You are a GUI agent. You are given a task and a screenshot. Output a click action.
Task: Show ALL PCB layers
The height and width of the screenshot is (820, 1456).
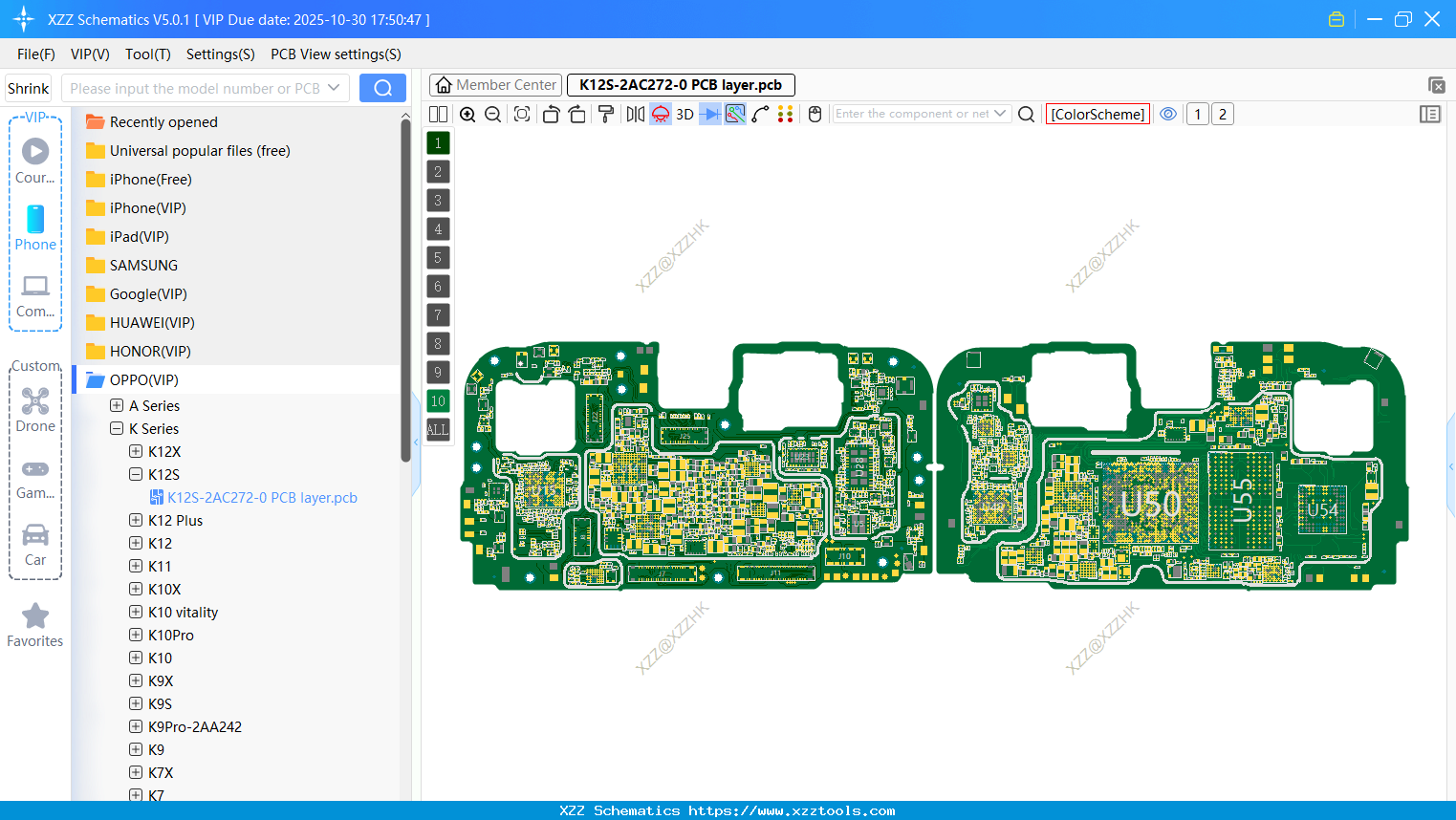coord(438,429)
